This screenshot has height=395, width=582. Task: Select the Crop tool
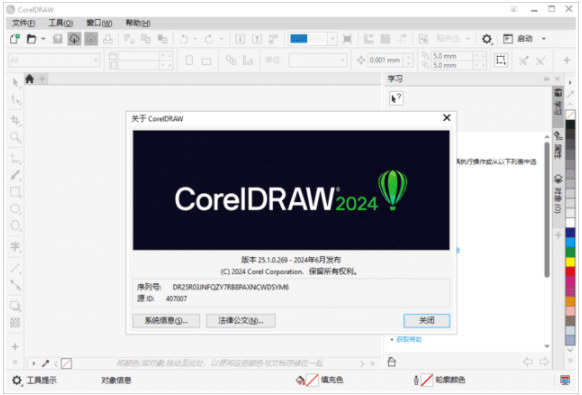(15, 120)
